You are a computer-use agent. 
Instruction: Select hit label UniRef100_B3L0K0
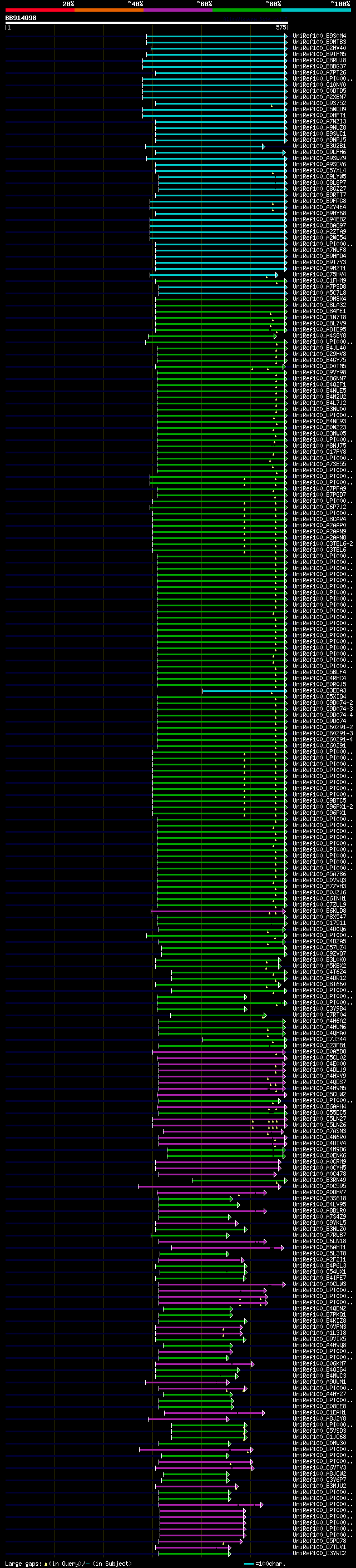tap(319, 960)
